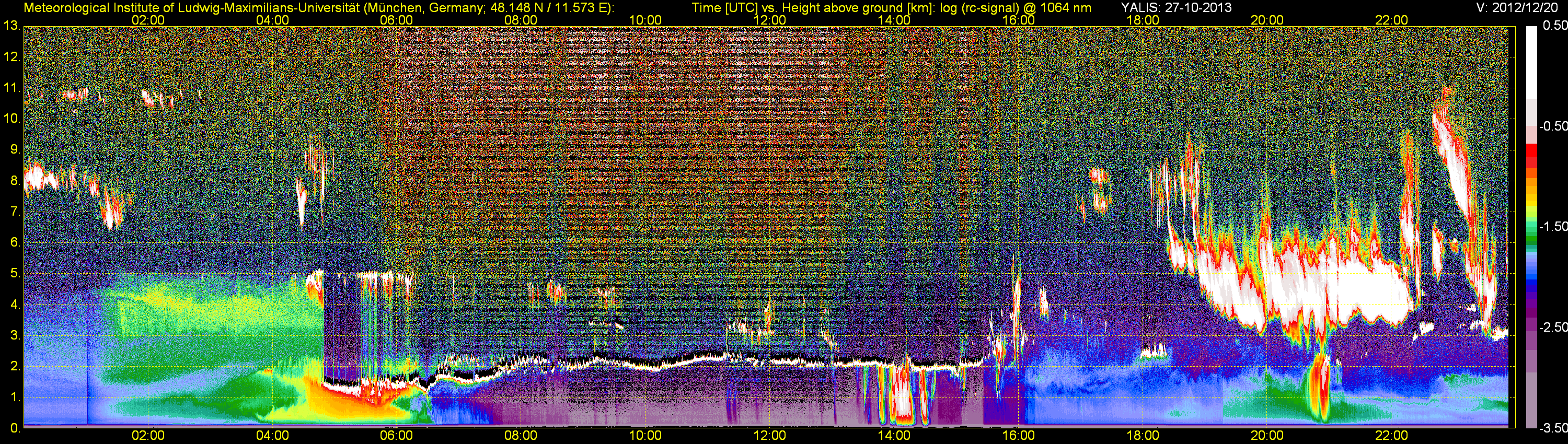Viewport: 1568px width, 444px height.
Task: Click the 4 km height axis label
Action: 15,304
